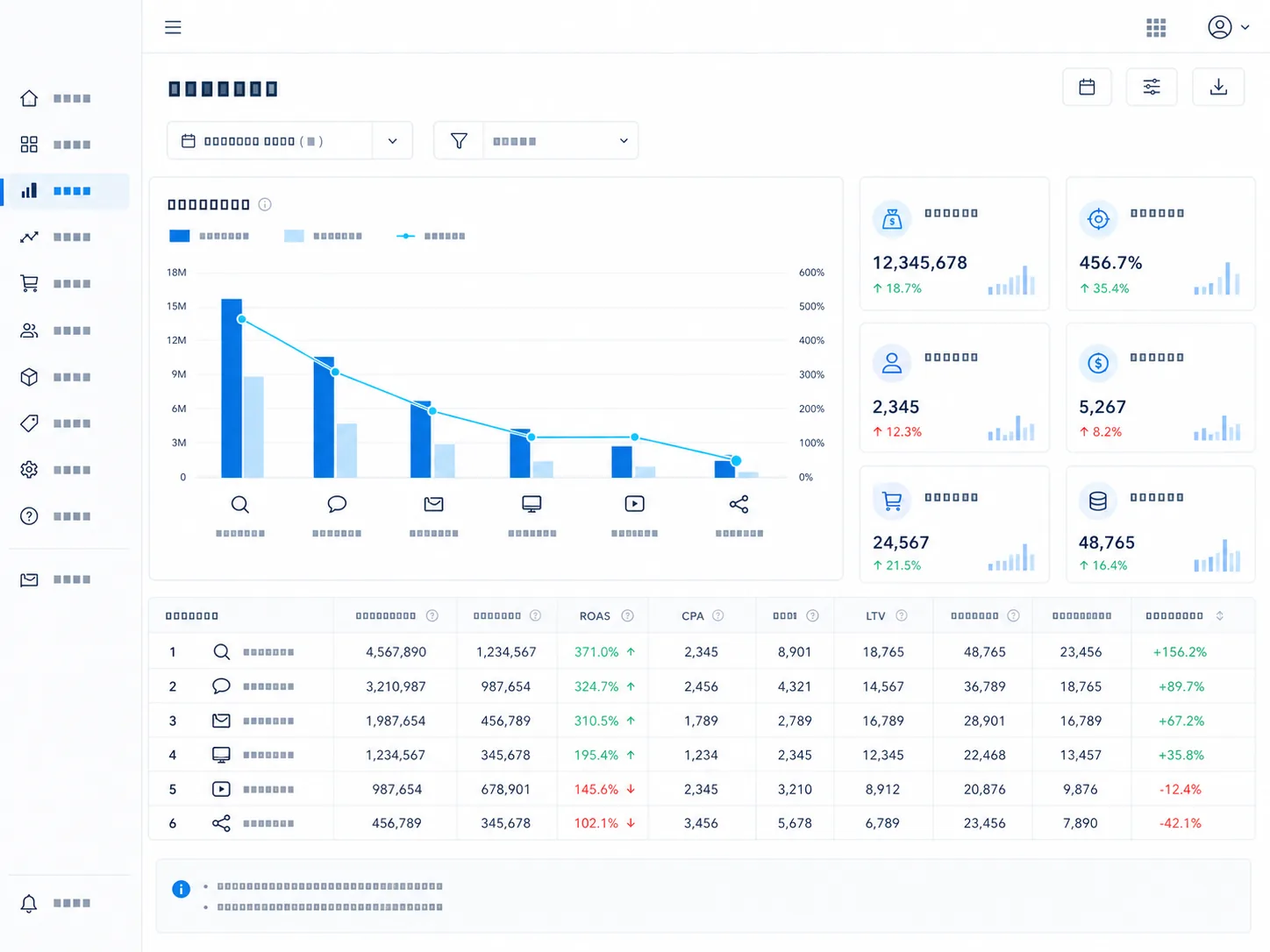Click the notification bell in sidebar
Image resolution: width=1270 pixels, height=952 pixels.
point(29,903)
